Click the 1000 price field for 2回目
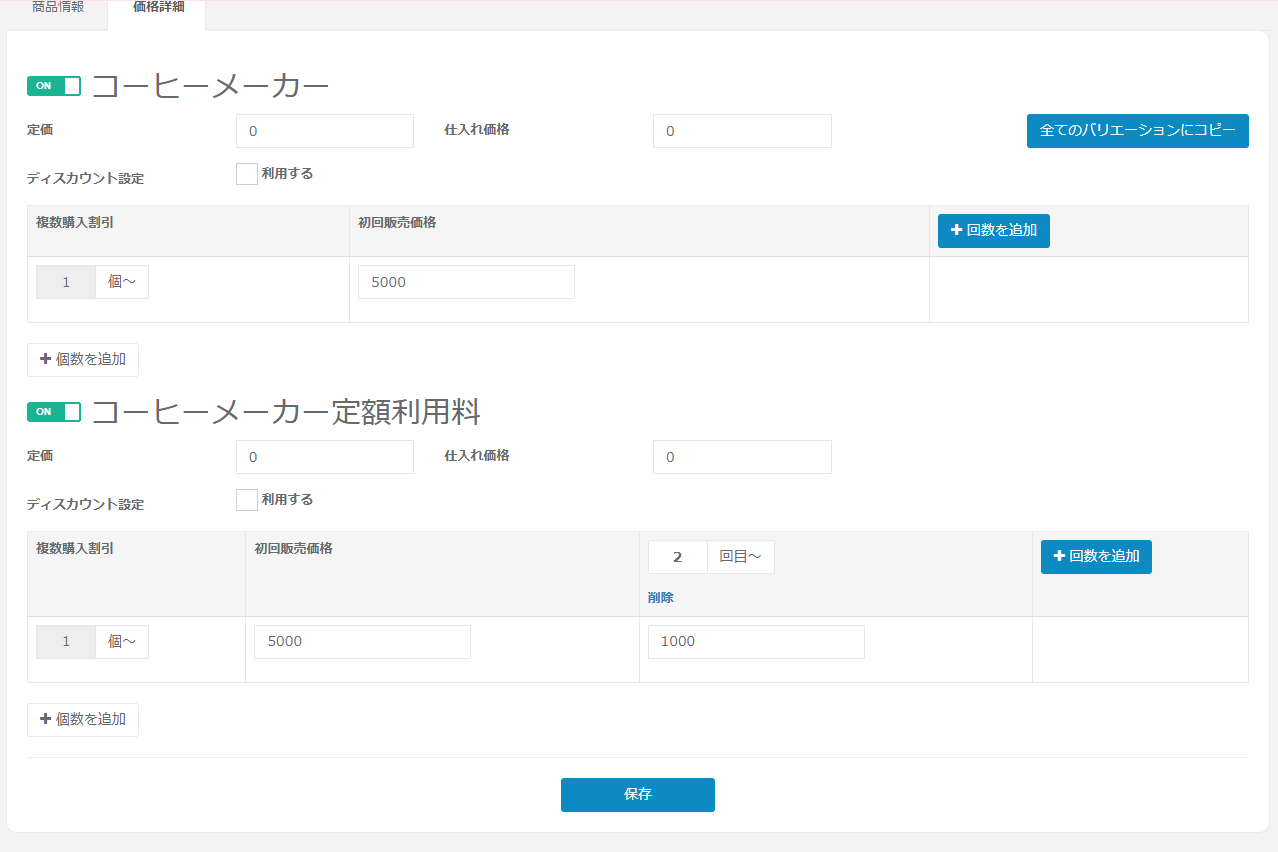Viewport: 1278px width, 852px height. pyautogui.click(x=755, y=642)
